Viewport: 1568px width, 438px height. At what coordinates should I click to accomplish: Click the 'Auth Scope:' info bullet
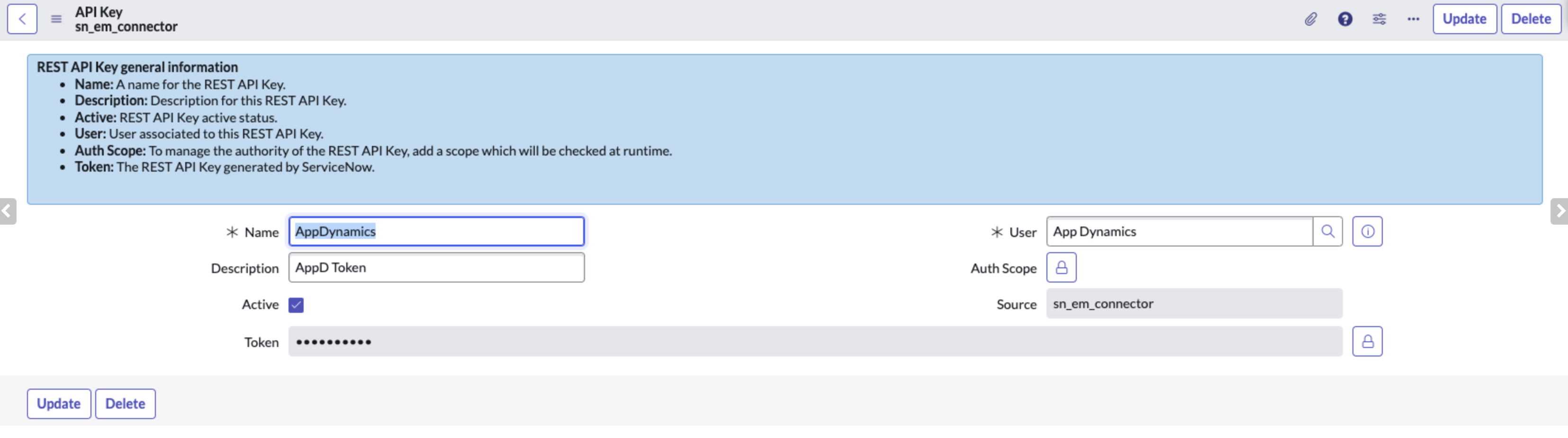pyautogui.click(x=373, y=150)
